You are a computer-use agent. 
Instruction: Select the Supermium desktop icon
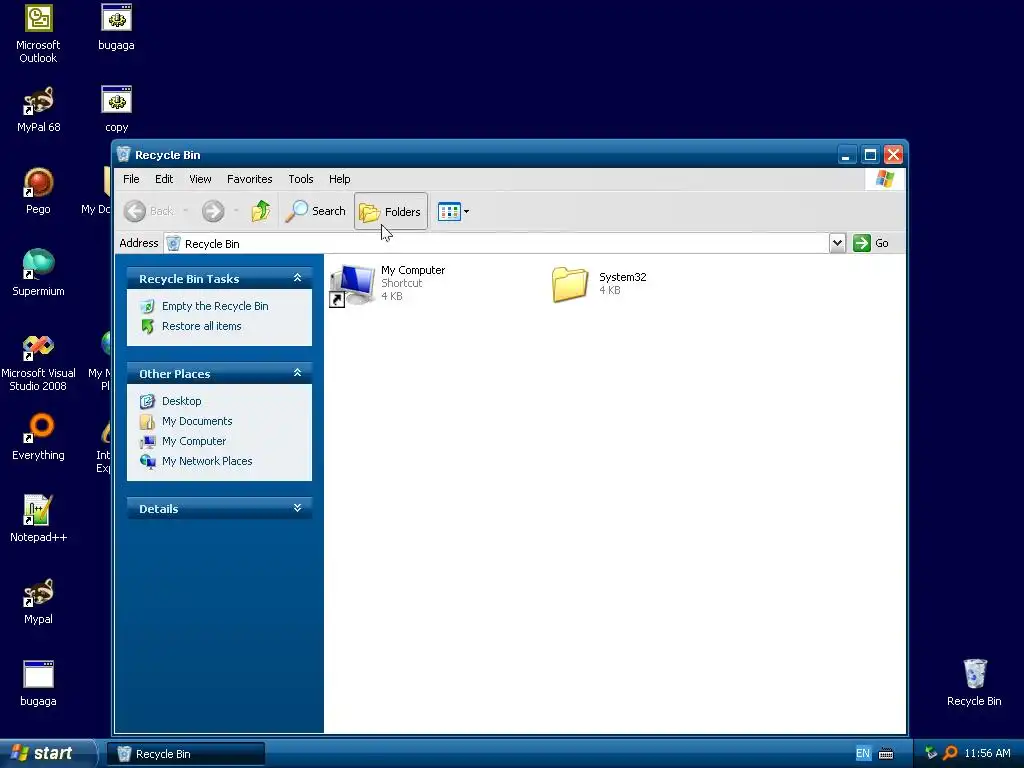38,273
